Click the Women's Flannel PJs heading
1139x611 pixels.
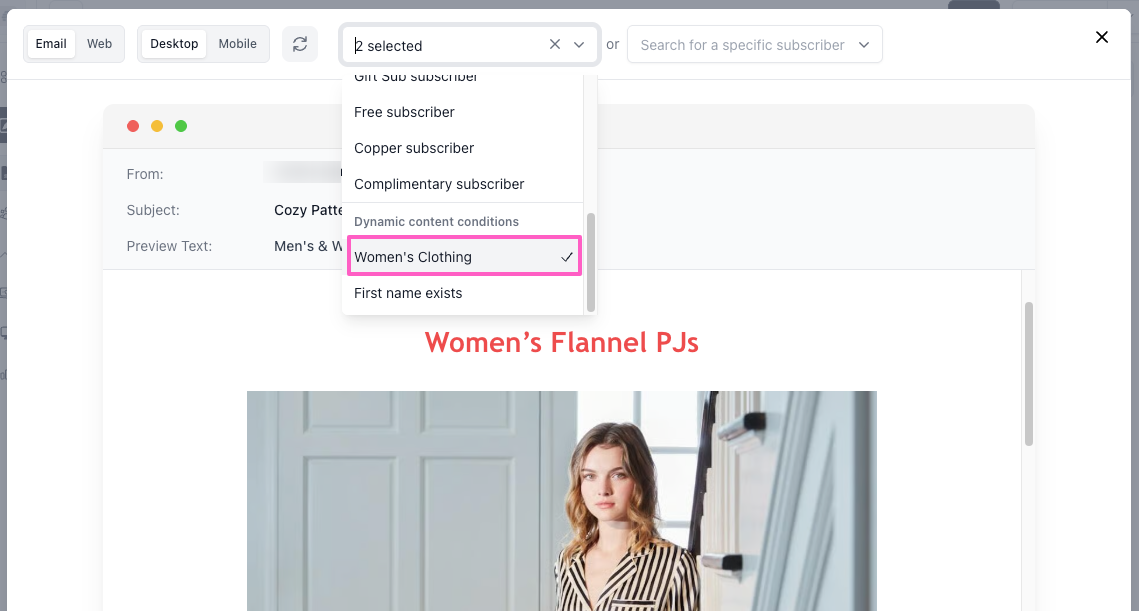561,343
